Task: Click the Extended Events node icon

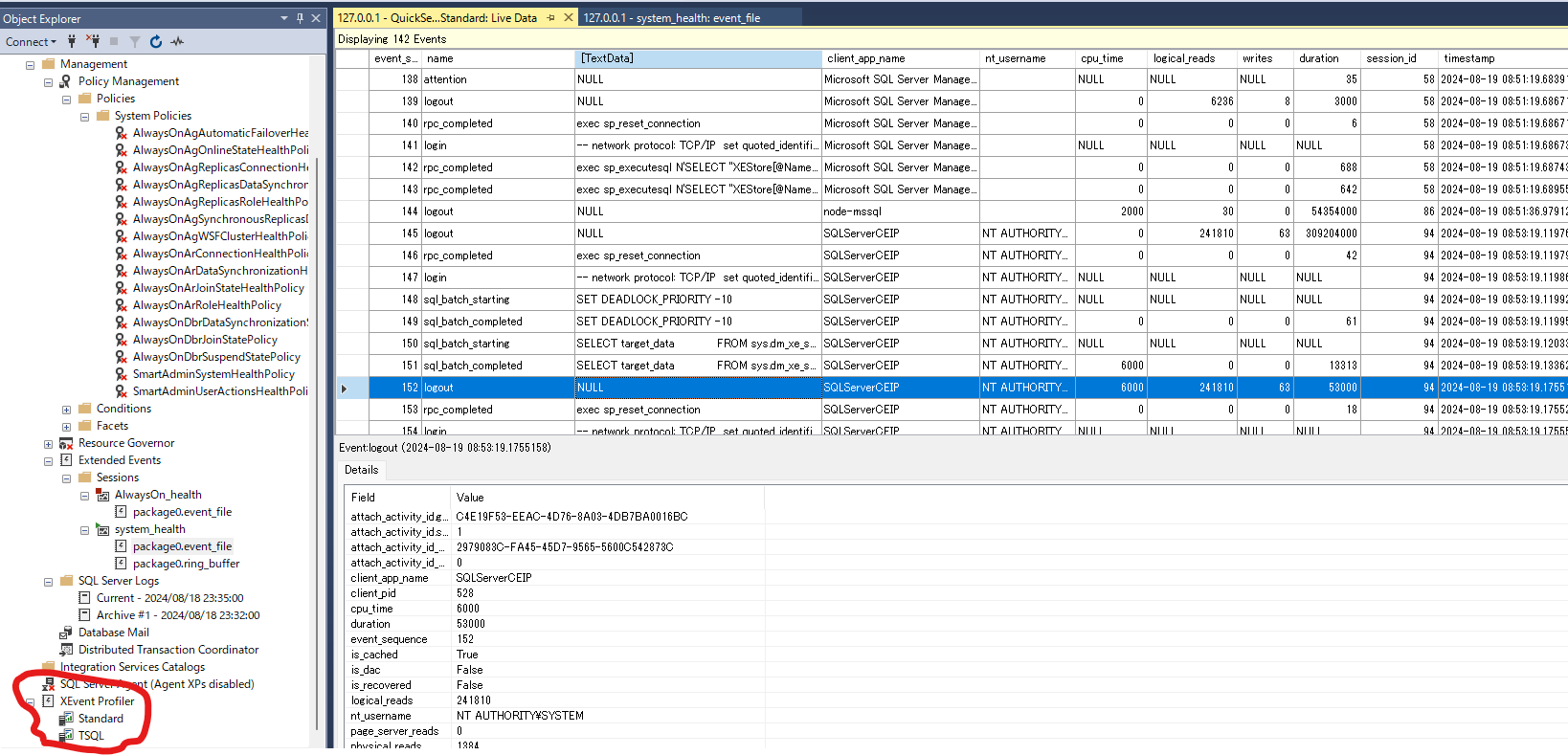Action: (66, 460)
